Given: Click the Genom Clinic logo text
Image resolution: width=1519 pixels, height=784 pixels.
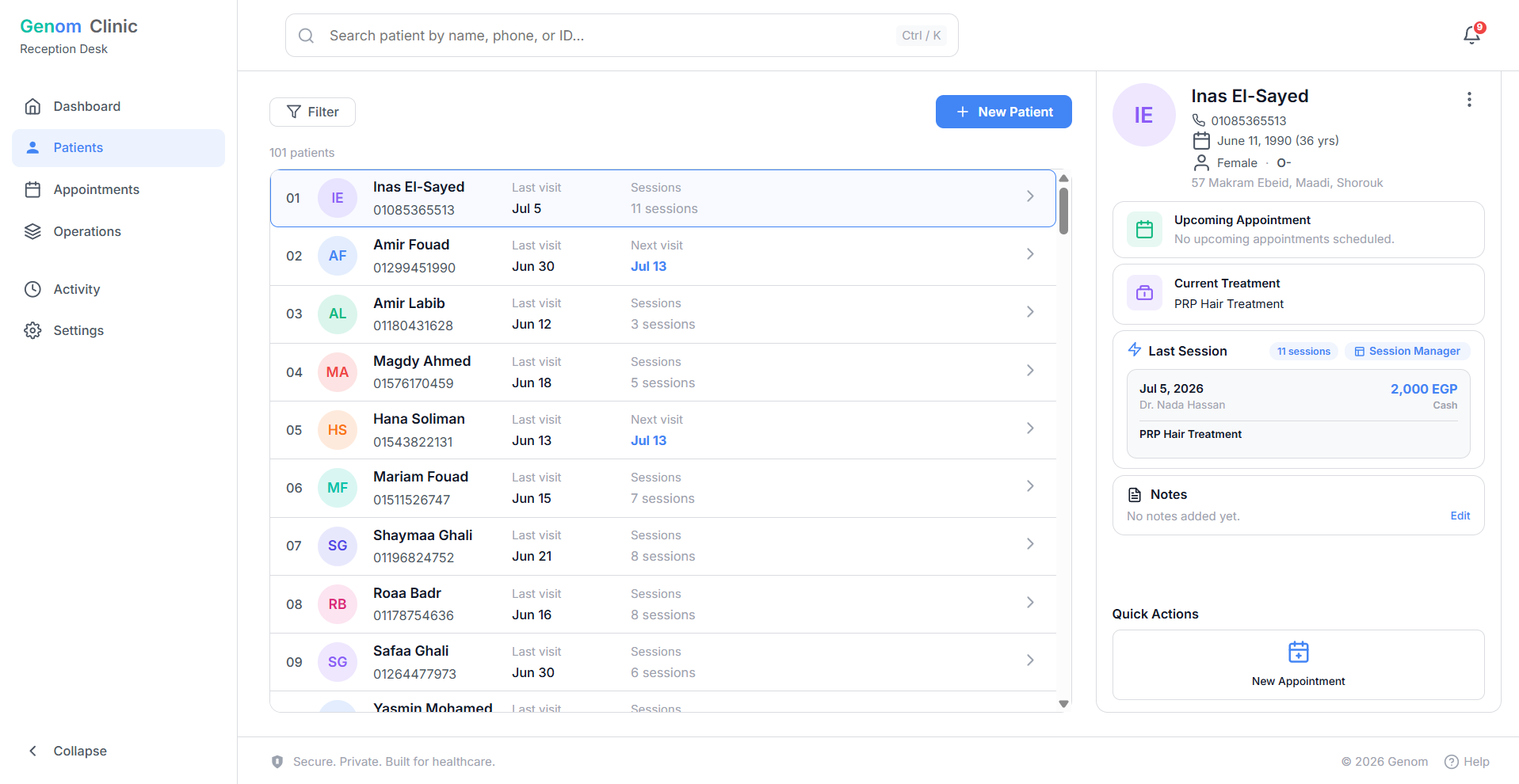Looking at the screenshot, I should tap(79, 26).
